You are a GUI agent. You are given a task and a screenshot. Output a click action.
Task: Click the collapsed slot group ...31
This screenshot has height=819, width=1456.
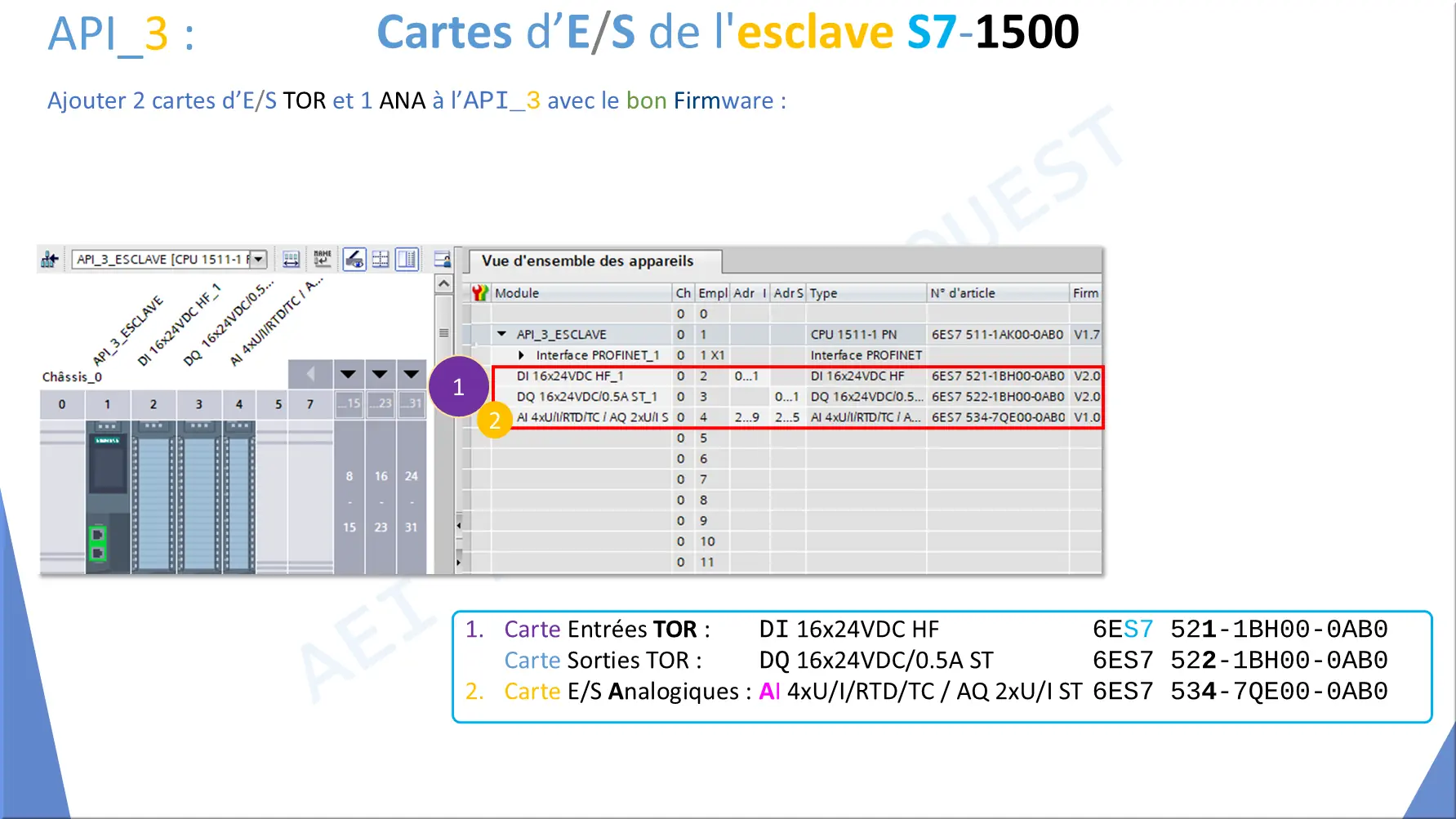click(412, 403)
